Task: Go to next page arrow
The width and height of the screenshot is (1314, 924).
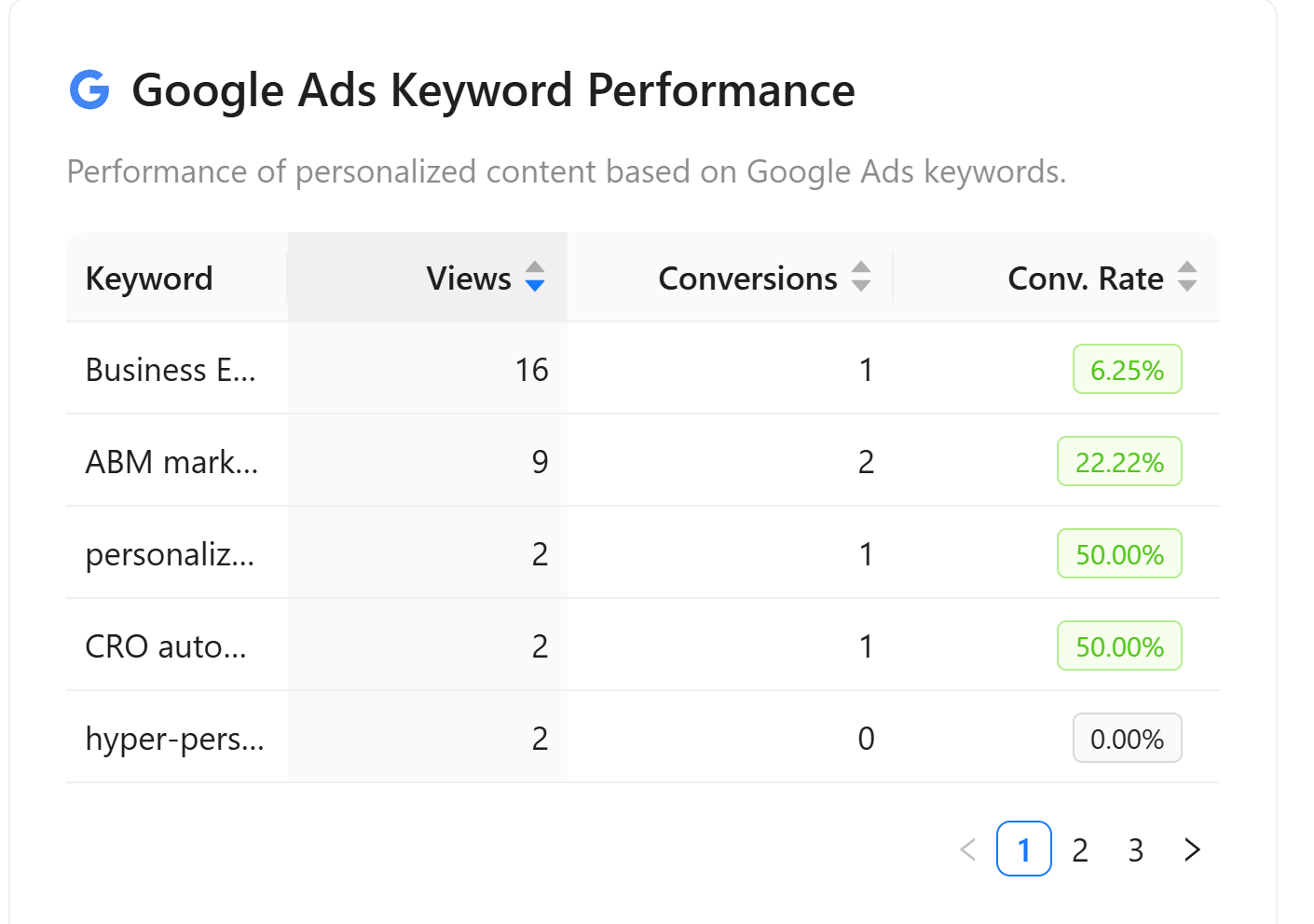Action: [x=1192, y=849]
